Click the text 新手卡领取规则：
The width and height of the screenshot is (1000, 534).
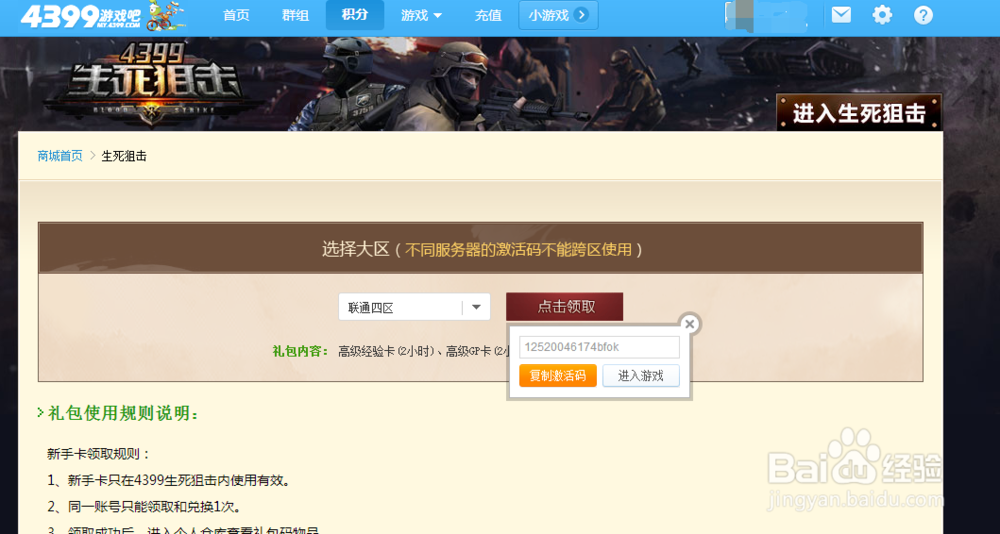[99, 454]
